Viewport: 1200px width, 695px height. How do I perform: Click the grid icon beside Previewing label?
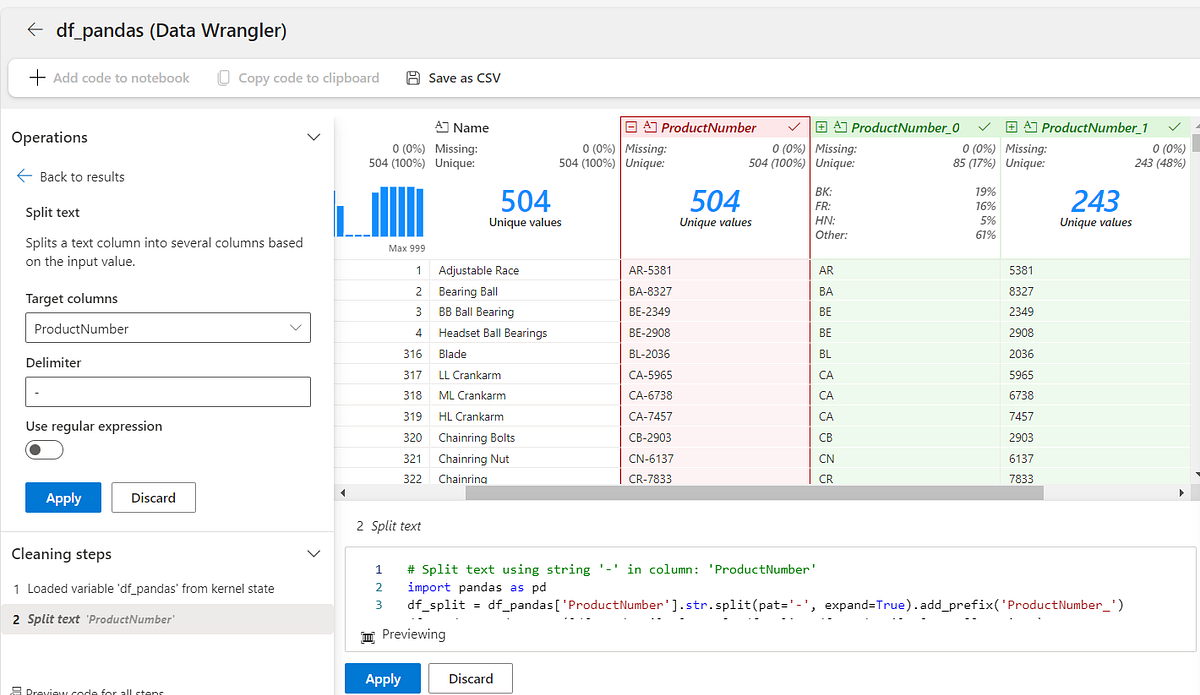366,634
